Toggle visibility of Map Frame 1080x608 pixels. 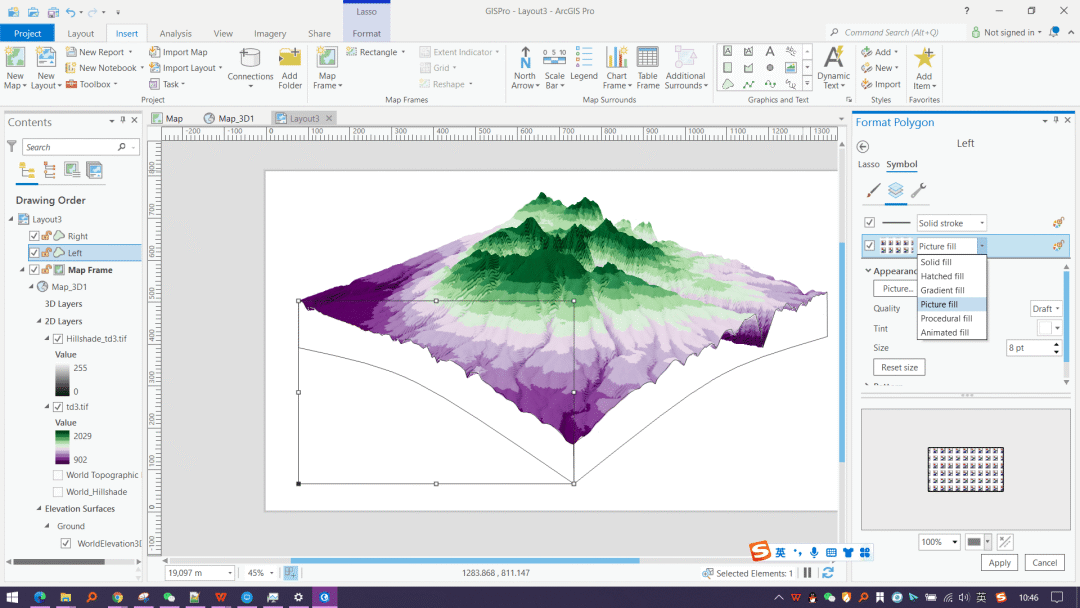[34, 270]
